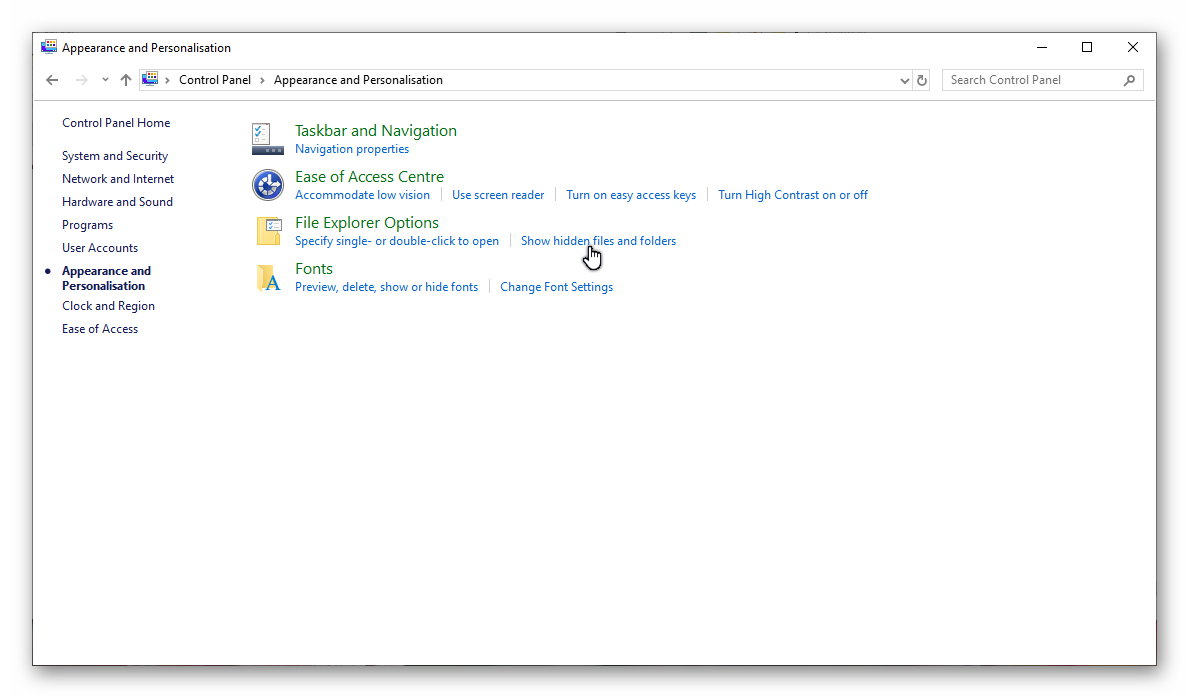The image size is (1189, 698).
Task: Select Appearance and Personalisation in sidebar
Action: pyautogui.click(x=106, y=278)
